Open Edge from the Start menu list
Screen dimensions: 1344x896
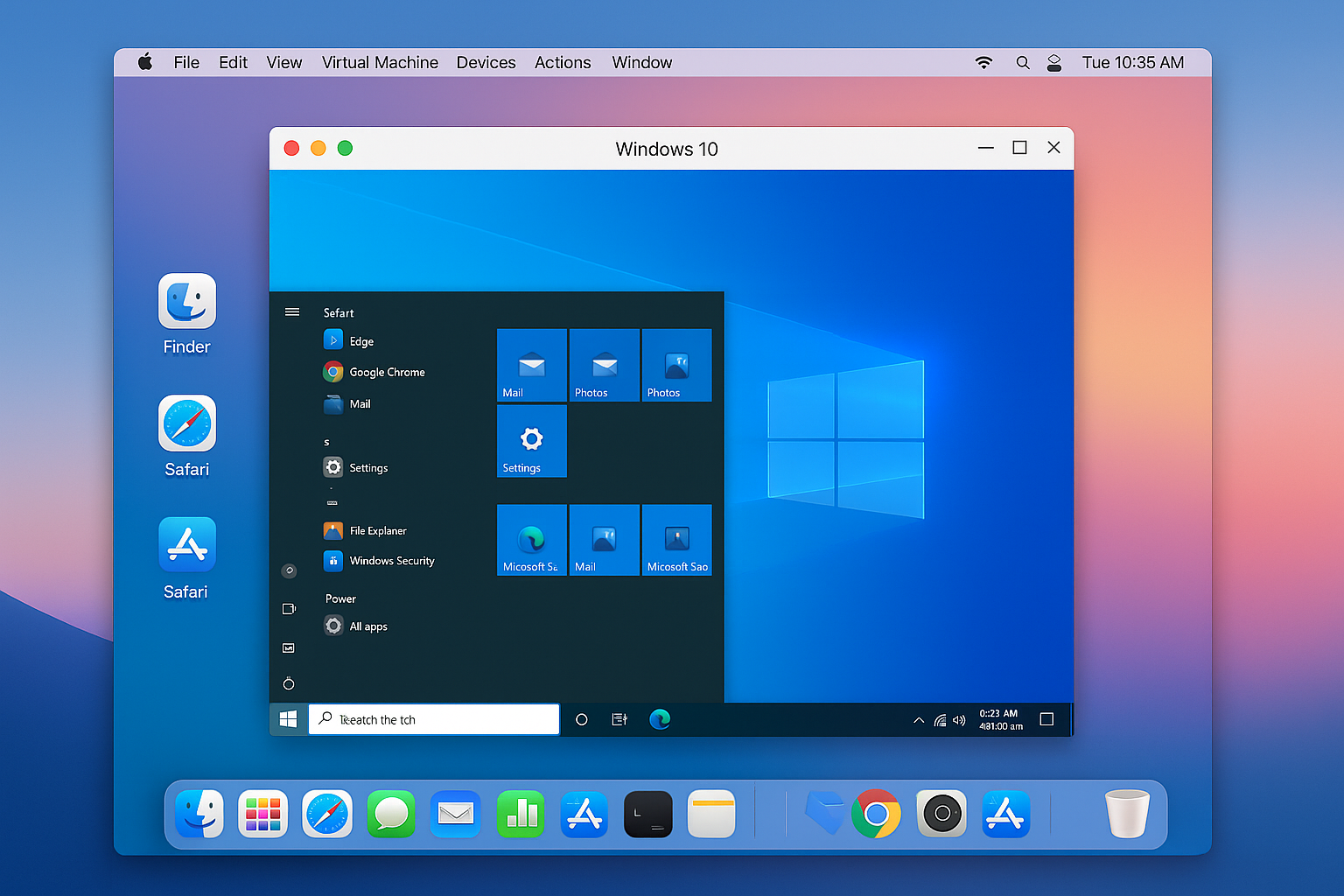[349, 341]
